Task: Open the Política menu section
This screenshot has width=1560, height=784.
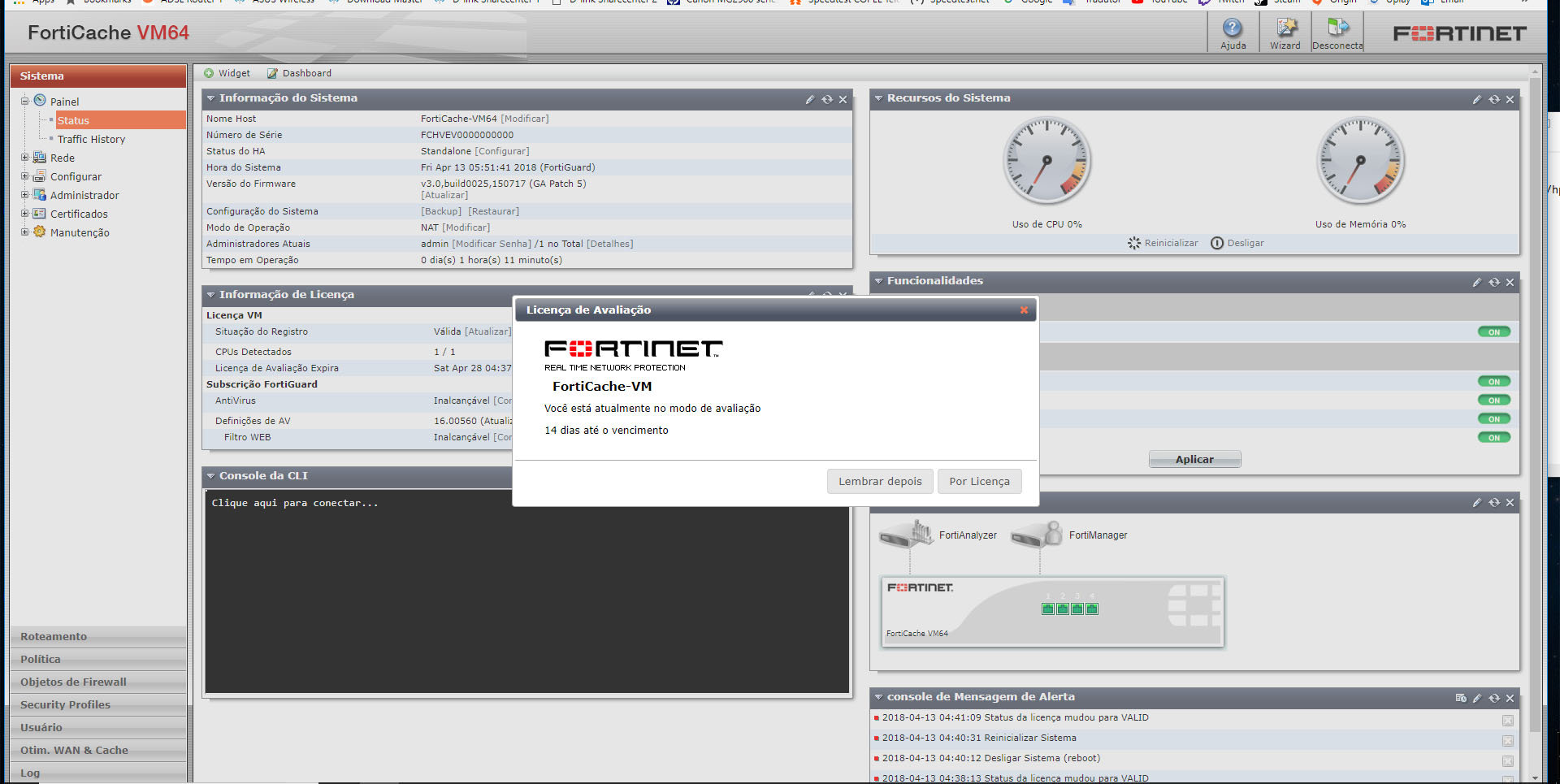Action: coord(98,659)
